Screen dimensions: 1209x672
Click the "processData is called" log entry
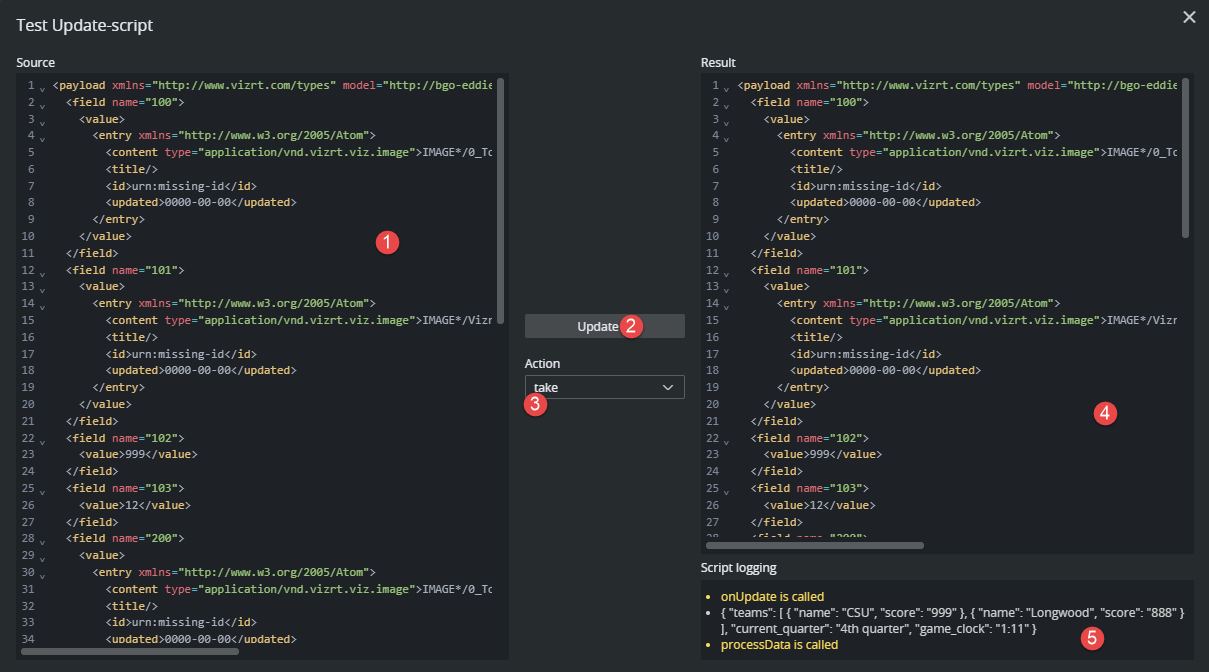pyautogui.click(x=779, y=645)
